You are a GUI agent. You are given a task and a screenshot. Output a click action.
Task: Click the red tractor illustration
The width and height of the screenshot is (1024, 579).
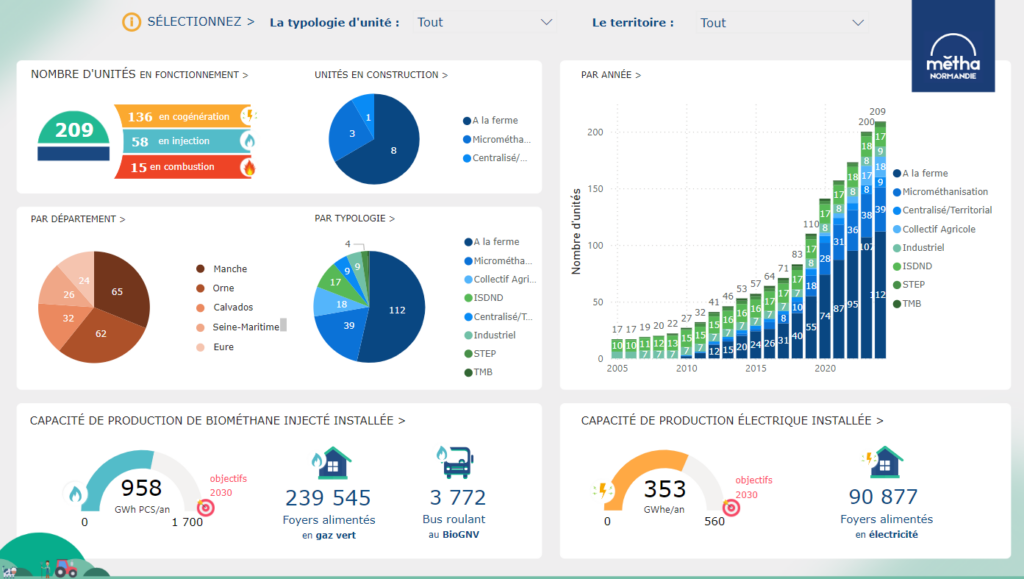tap(65, 567)
